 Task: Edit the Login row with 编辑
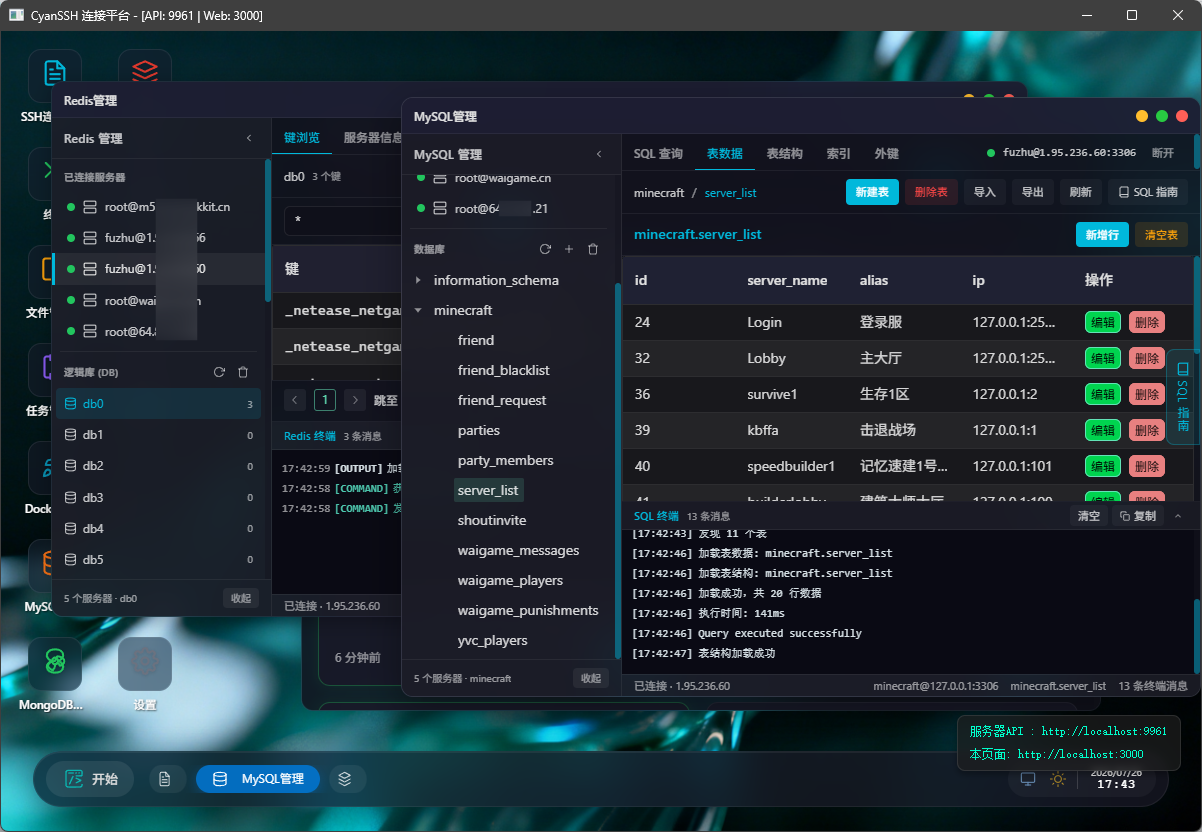pos(1103,322)
